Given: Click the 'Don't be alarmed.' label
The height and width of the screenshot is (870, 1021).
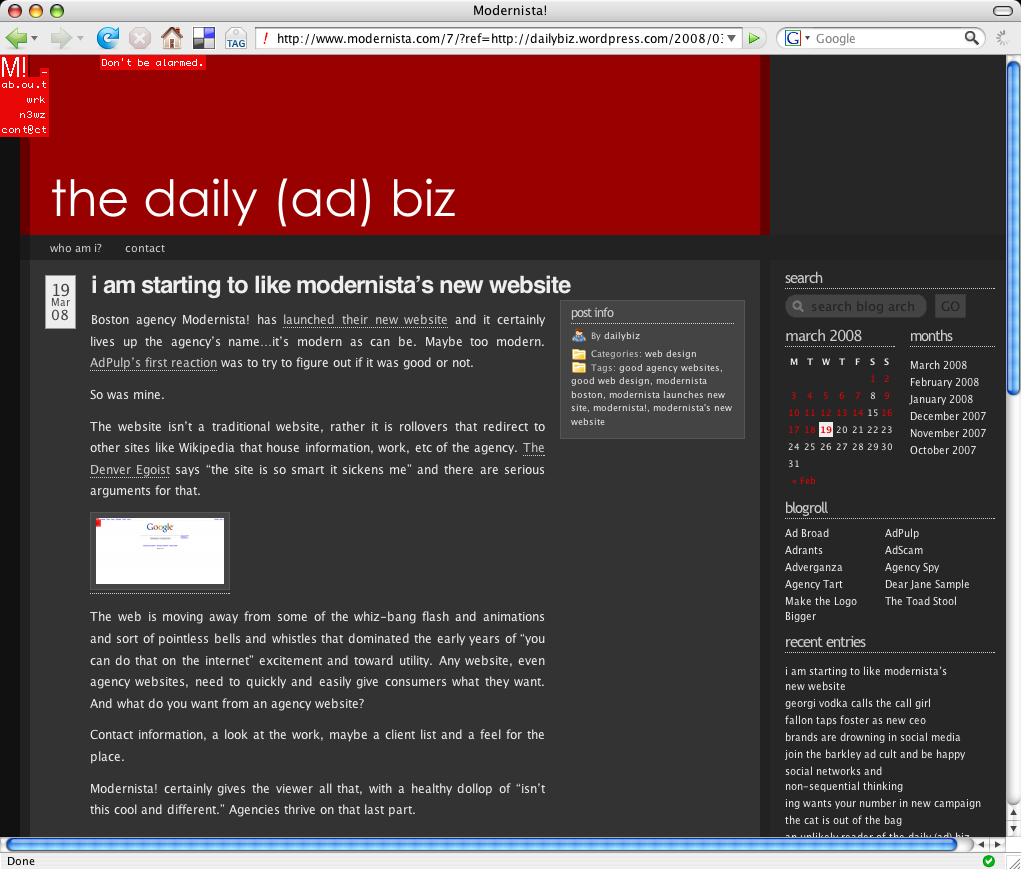Looking at the screenshot, I should (152, 63).
